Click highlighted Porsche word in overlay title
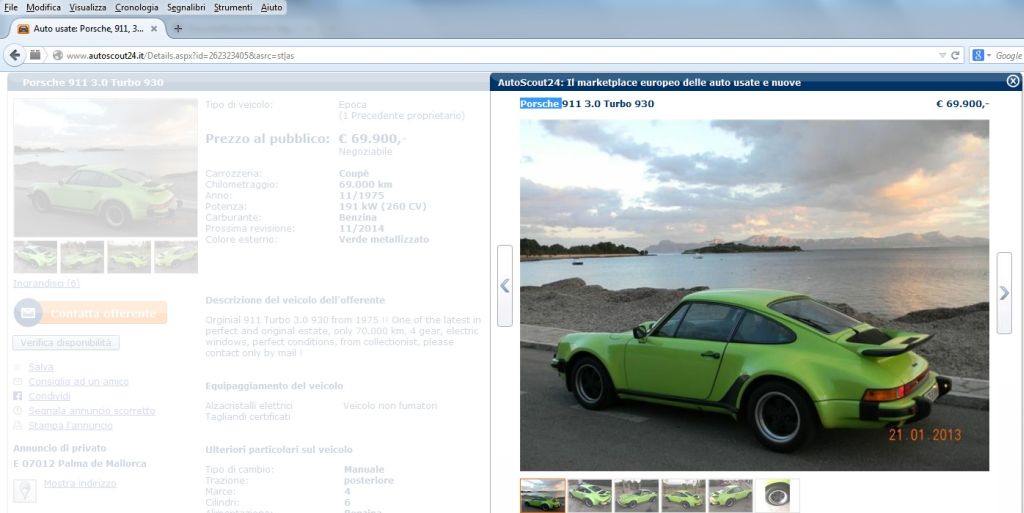 click(x=540, y=103)
